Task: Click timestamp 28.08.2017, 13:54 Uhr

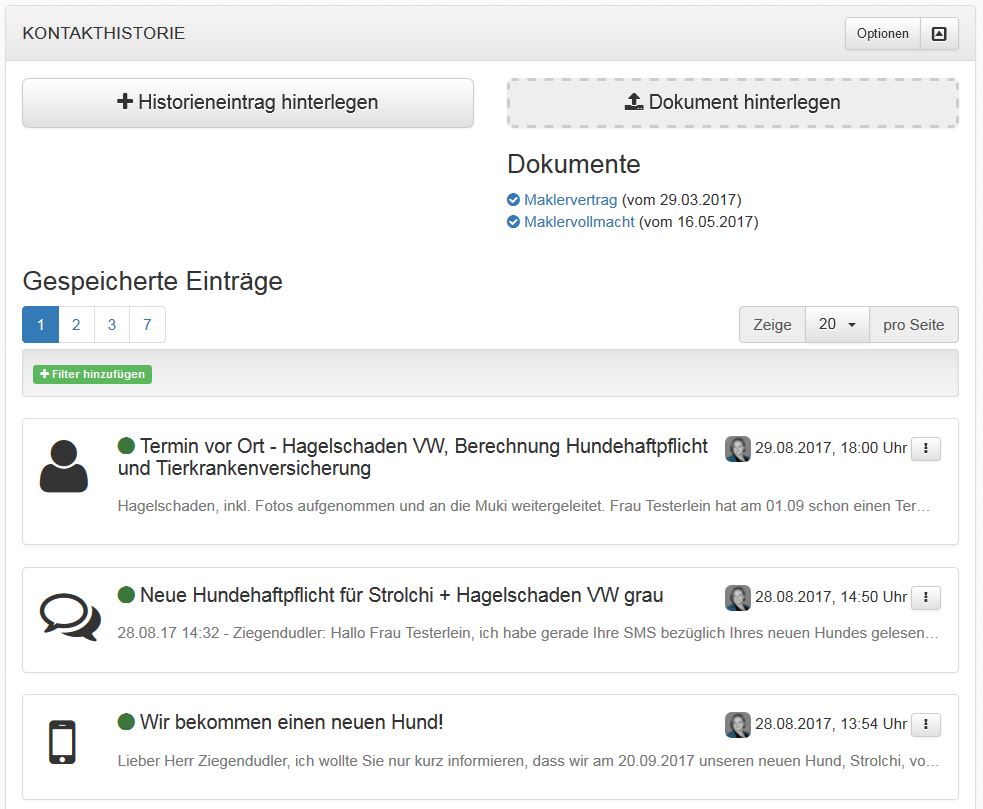Action: point(831,724)
